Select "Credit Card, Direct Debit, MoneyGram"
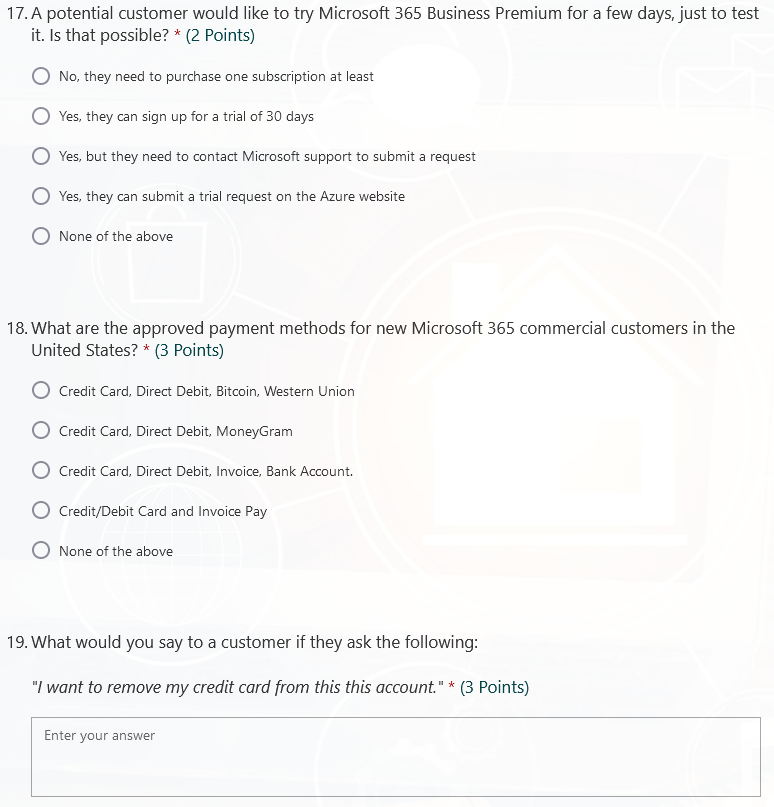Screen dimensions: 774x807 click(x=41, y=431)
